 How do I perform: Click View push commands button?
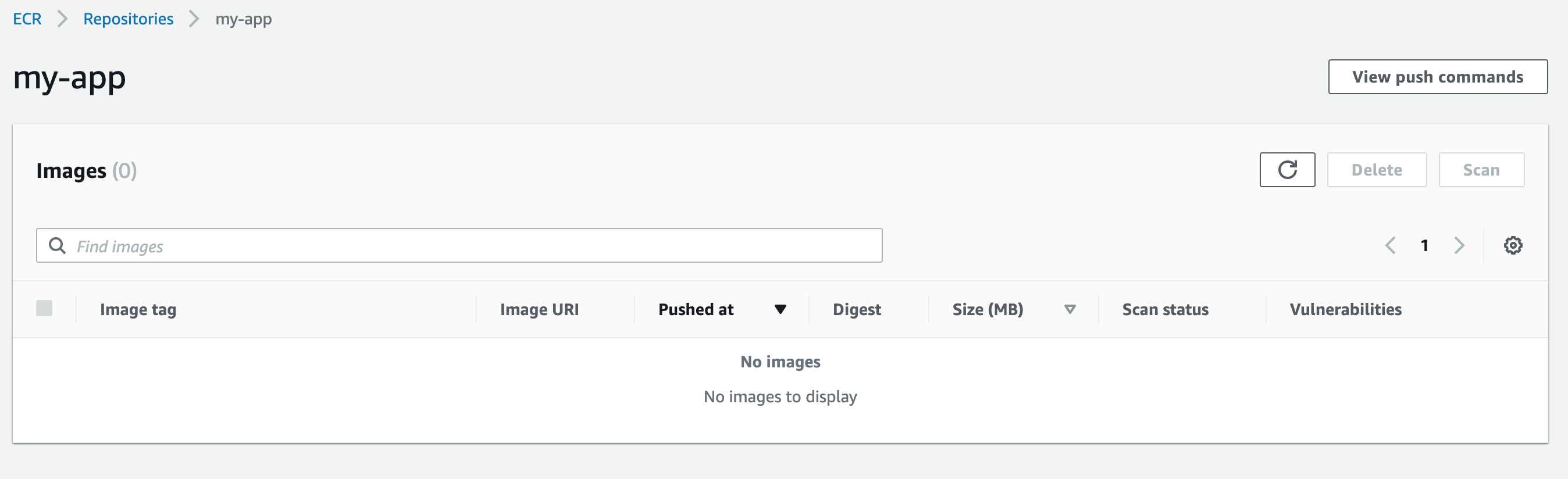[x=1437, y=77]
